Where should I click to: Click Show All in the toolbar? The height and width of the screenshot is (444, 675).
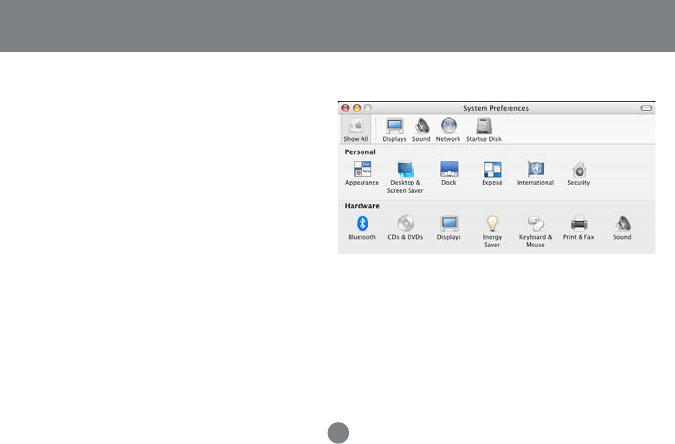tap(356, 130)
